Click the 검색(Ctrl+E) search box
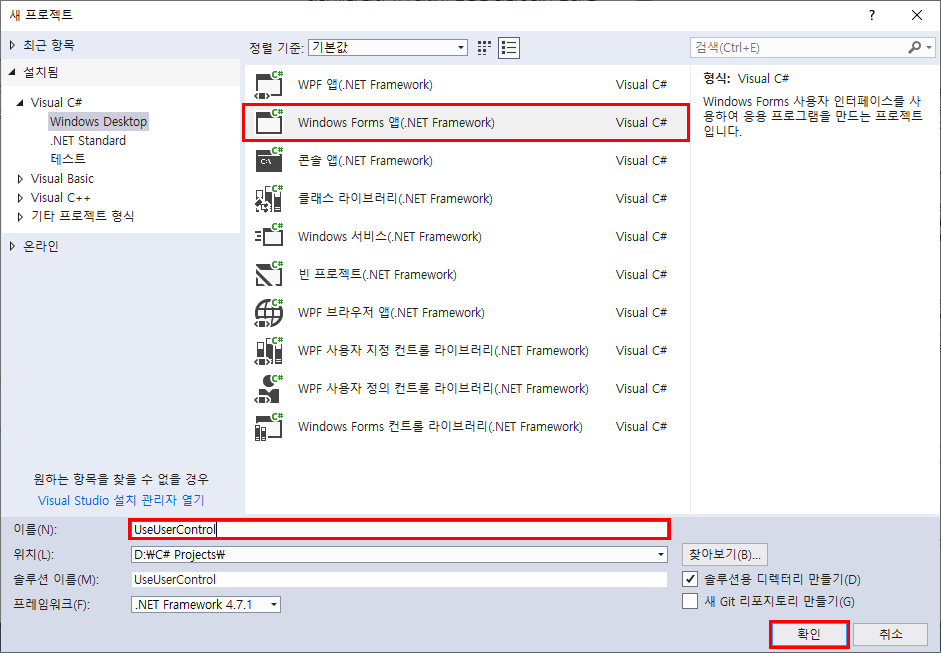The image size is (941, 653). tap(800, 47)
